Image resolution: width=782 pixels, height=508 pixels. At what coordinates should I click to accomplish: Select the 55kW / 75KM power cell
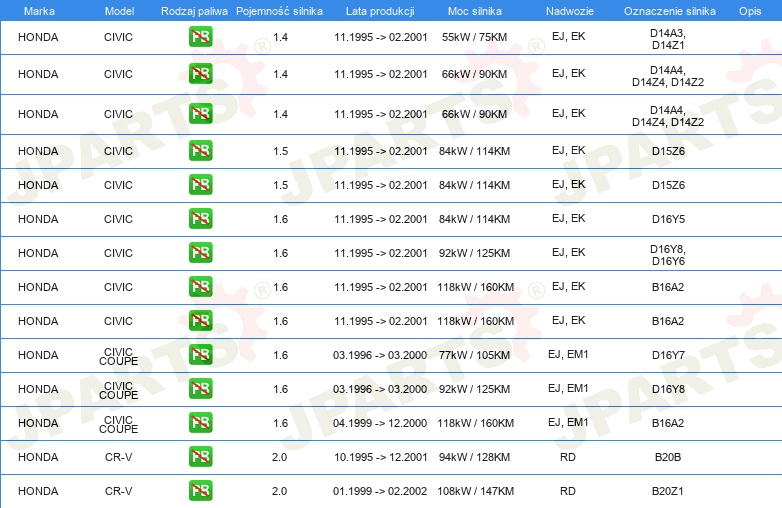(x=474, y=37)
